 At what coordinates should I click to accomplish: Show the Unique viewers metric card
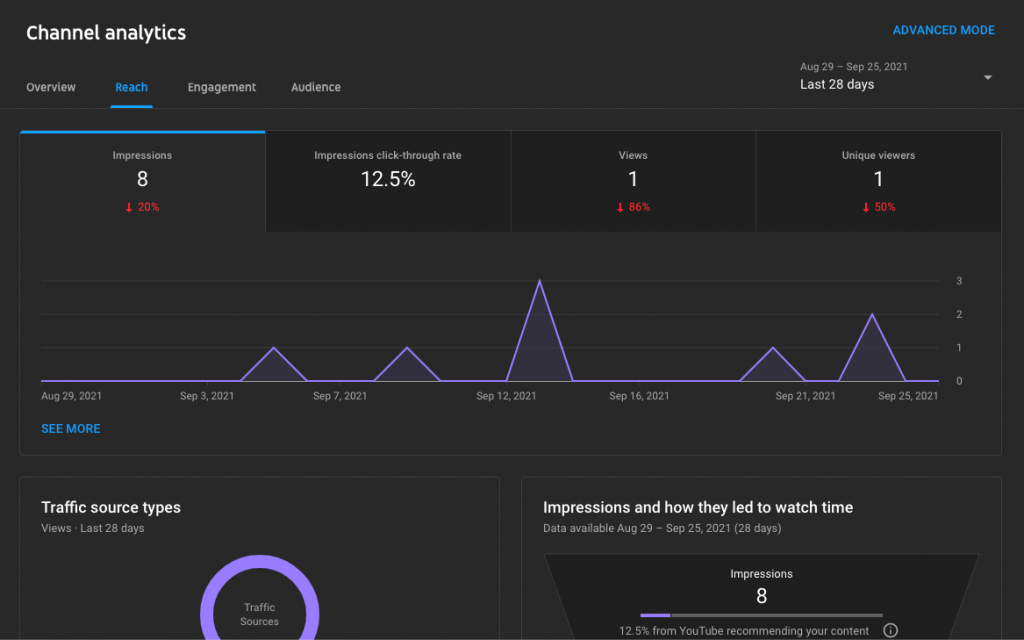(878, 180)
